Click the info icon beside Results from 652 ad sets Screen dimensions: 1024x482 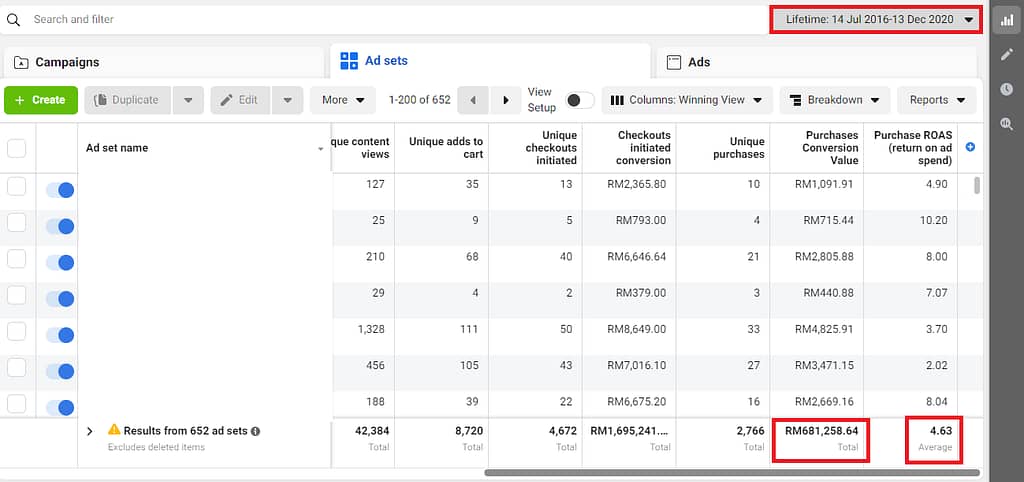255,431
